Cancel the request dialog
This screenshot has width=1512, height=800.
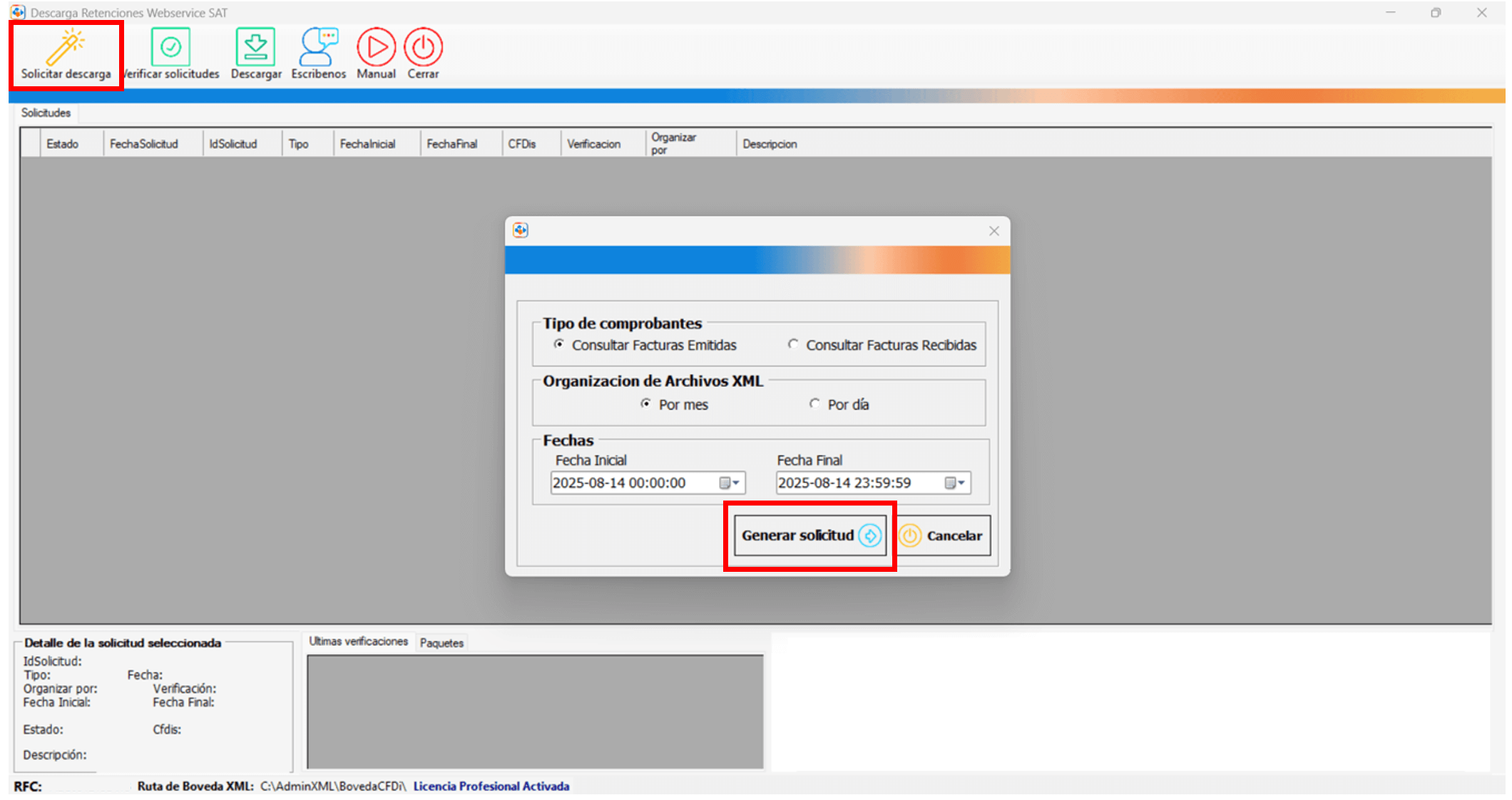tap(943, 535)
